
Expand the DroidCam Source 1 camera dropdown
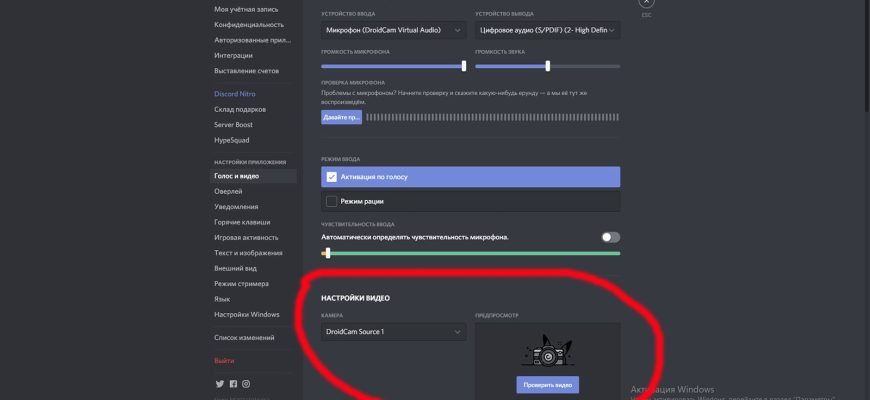pyautogui.click(x=393, y=332)
